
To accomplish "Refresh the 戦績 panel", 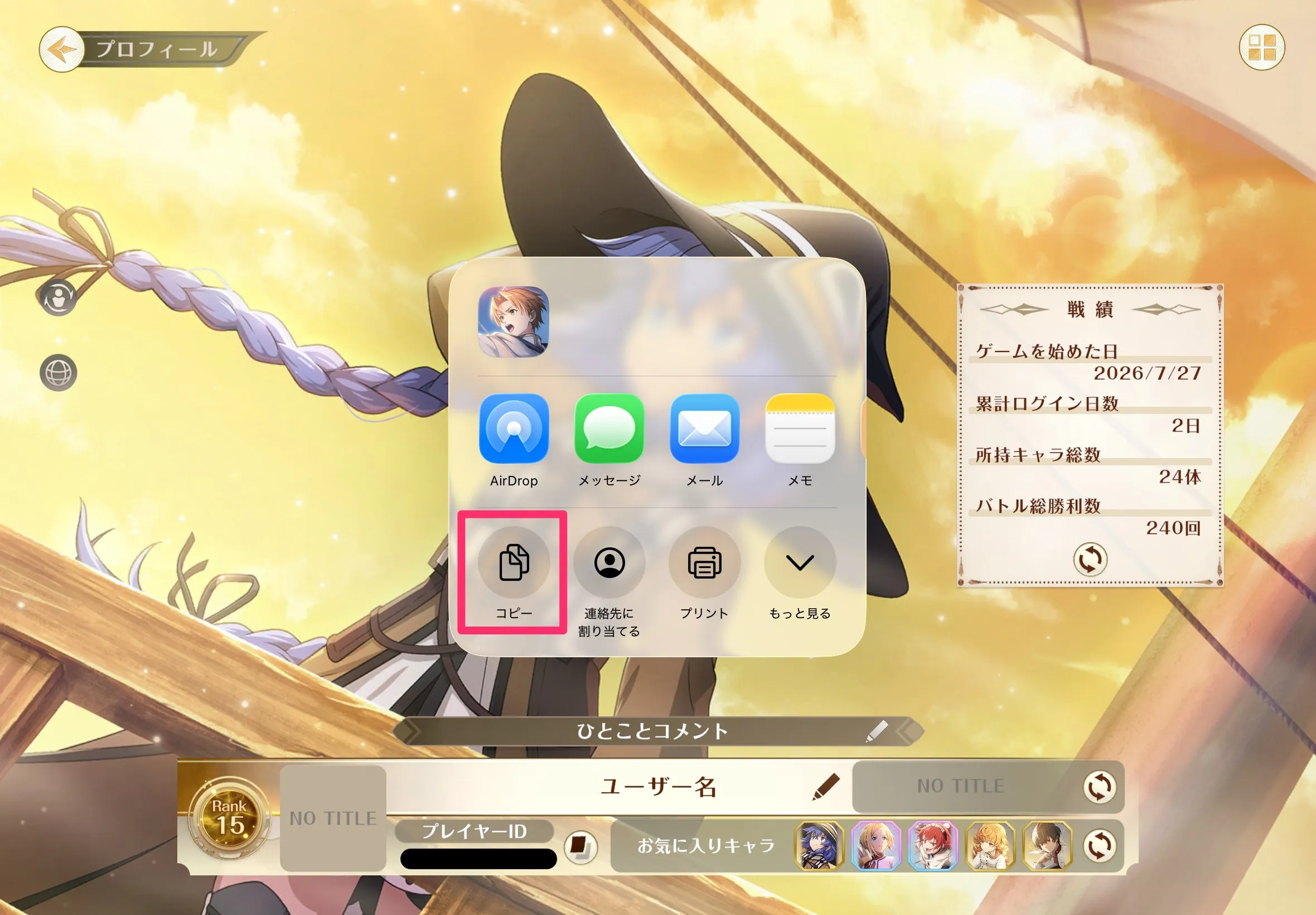I will tap(1090, 559).
